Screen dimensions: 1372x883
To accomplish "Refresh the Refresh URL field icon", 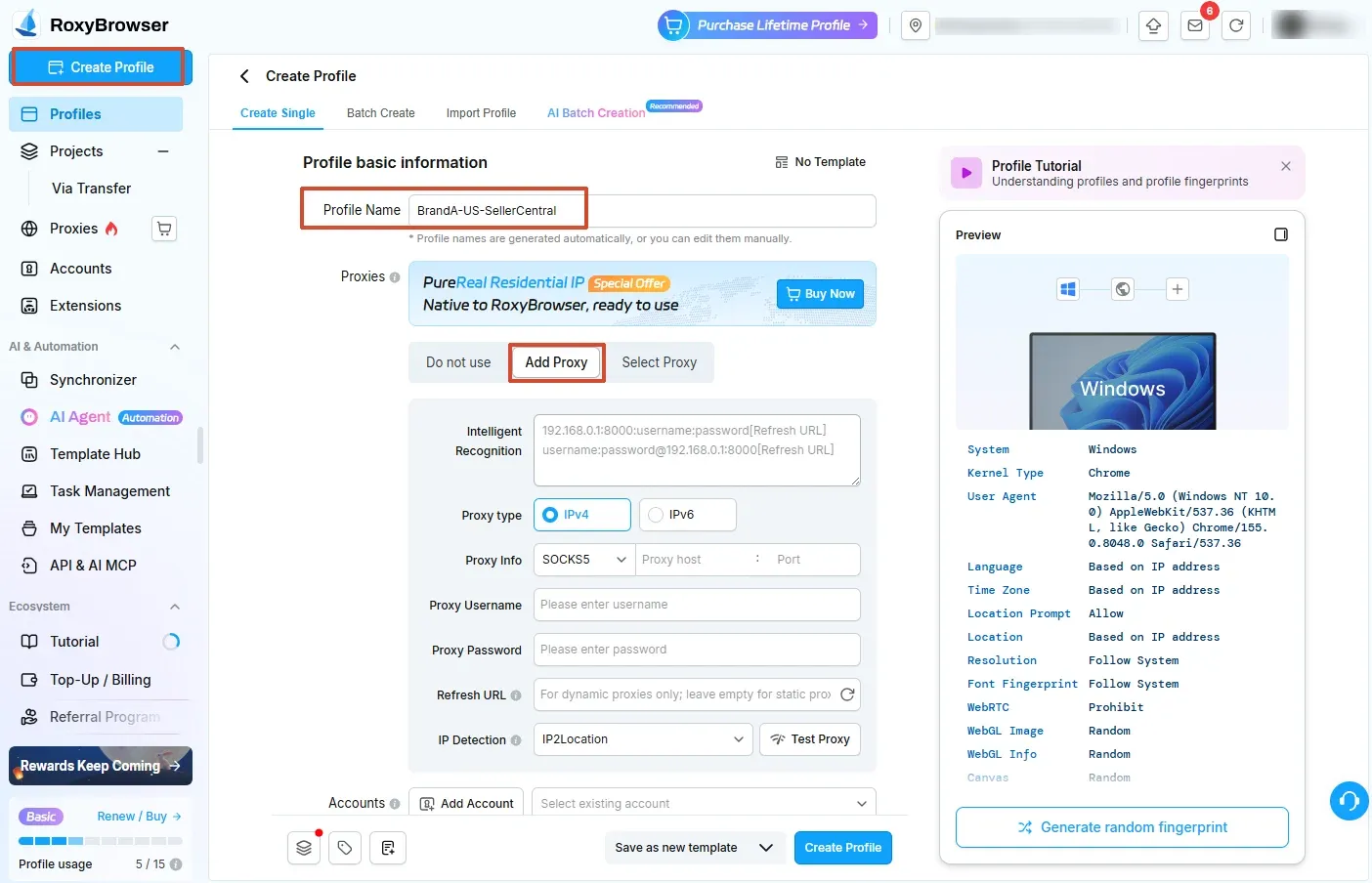I will [847, 694].
